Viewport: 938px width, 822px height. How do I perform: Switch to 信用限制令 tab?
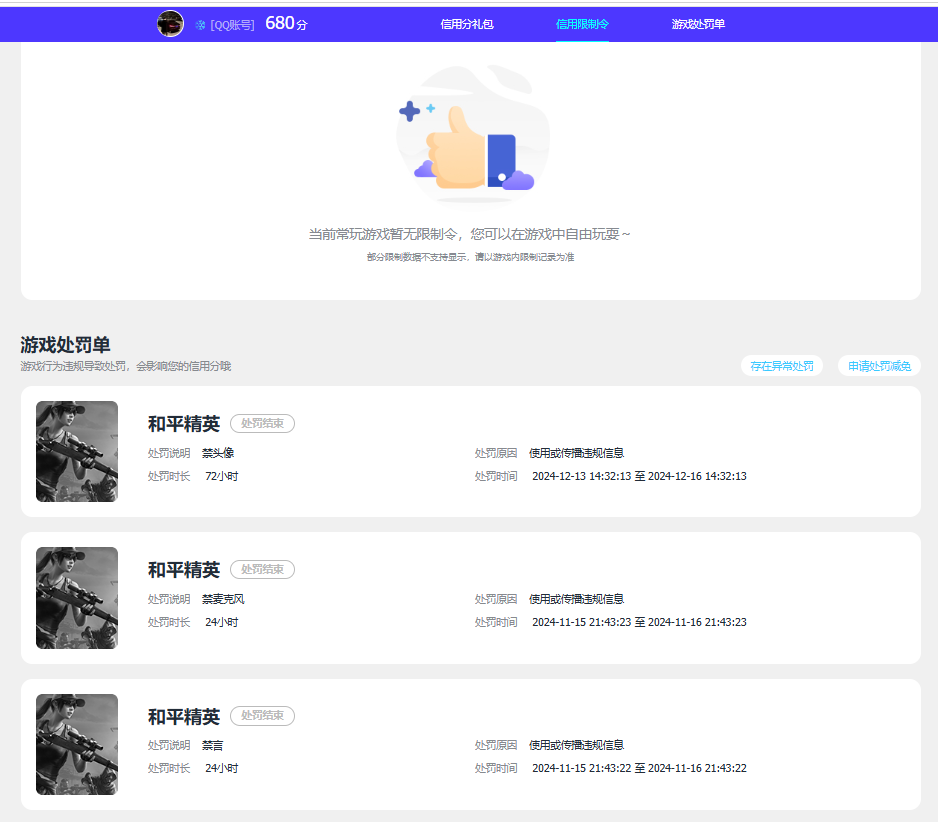click(582, 25)
